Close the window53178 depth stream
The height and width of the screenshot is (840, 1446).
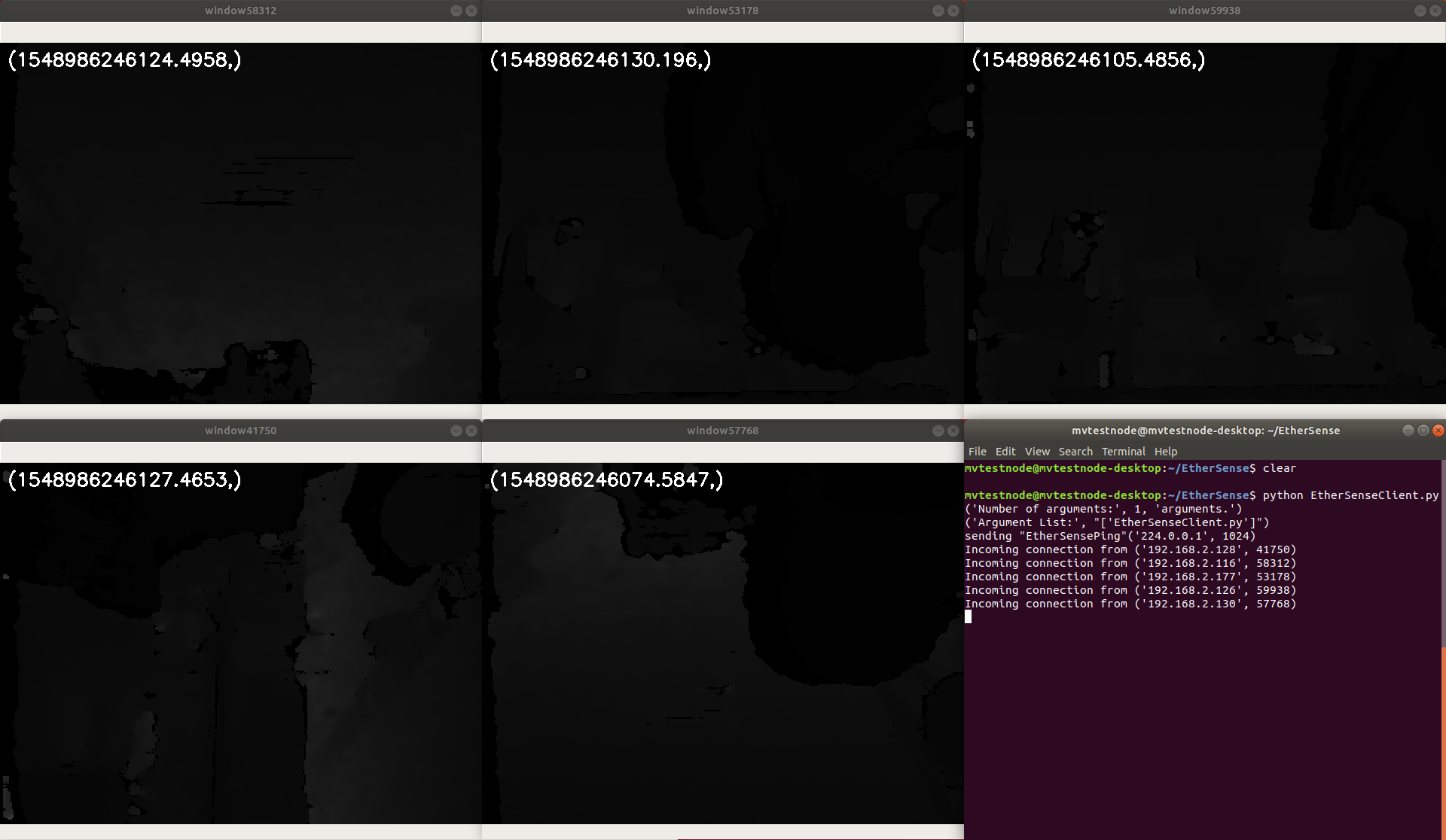tap(953, 11)
